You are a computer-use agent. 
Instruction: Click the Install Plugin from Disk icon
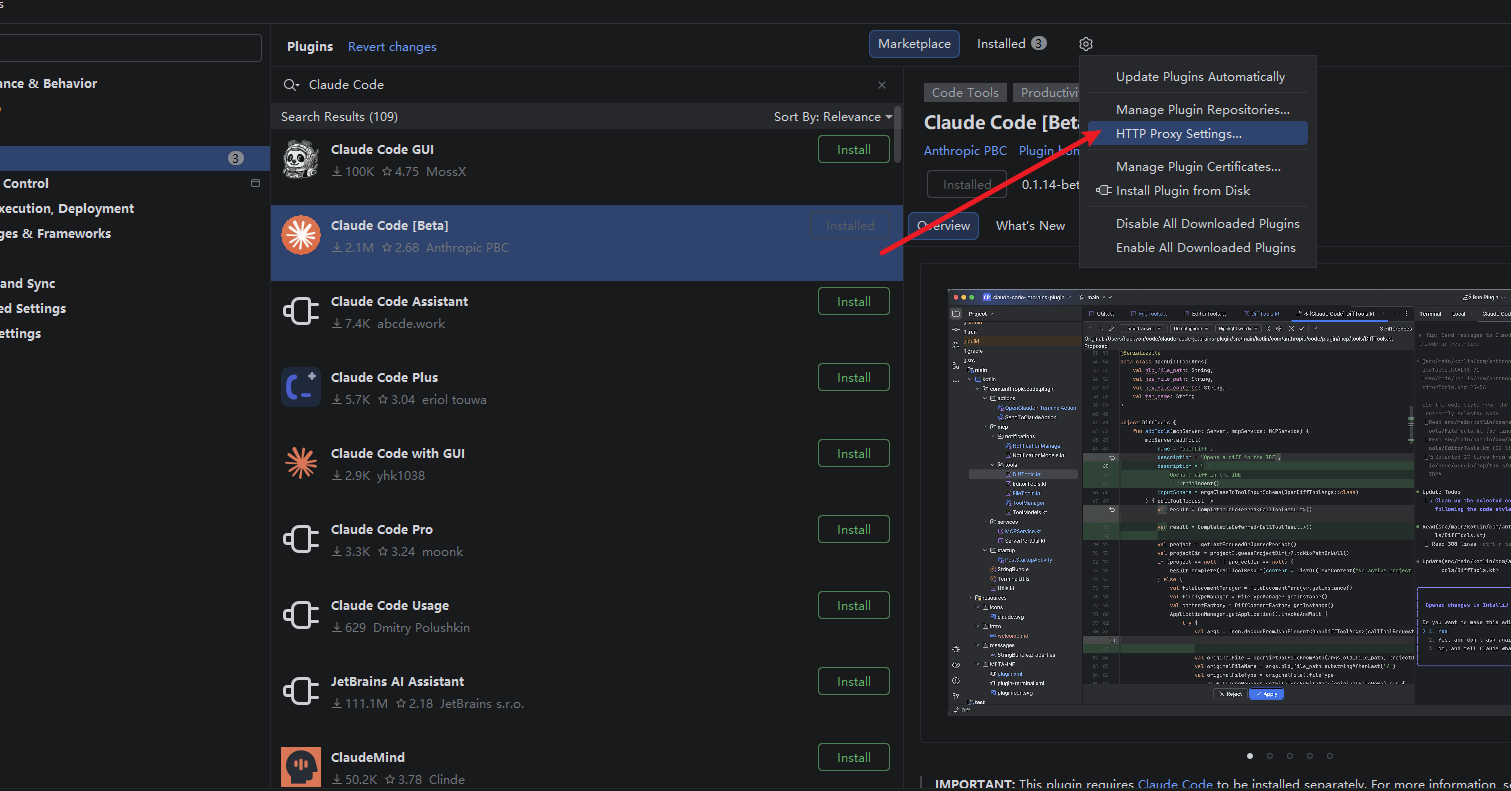coord(1104,190)
